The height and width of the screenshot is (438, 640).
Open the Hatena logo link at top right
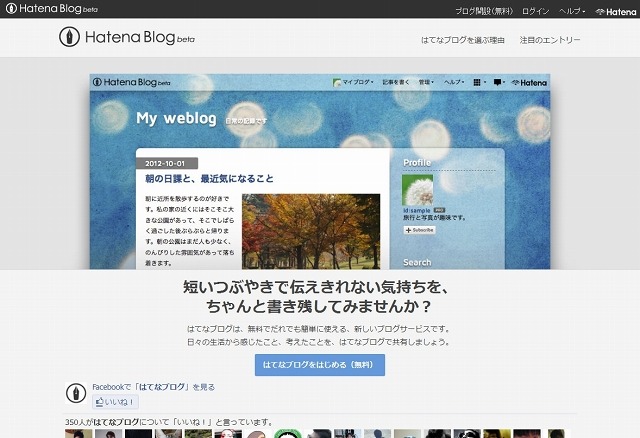[616, 12]
